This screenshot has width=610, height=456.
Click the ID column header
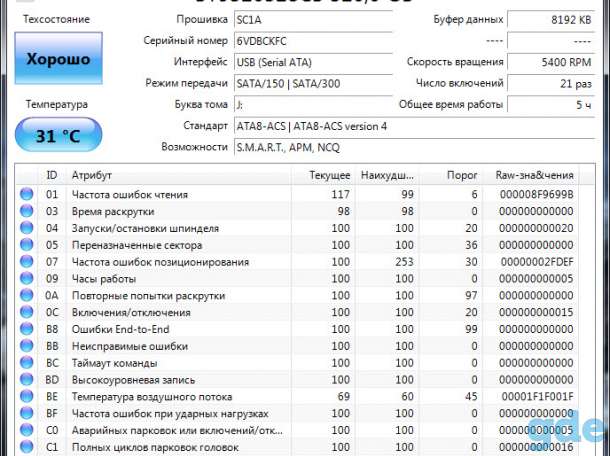coord(52,175)
